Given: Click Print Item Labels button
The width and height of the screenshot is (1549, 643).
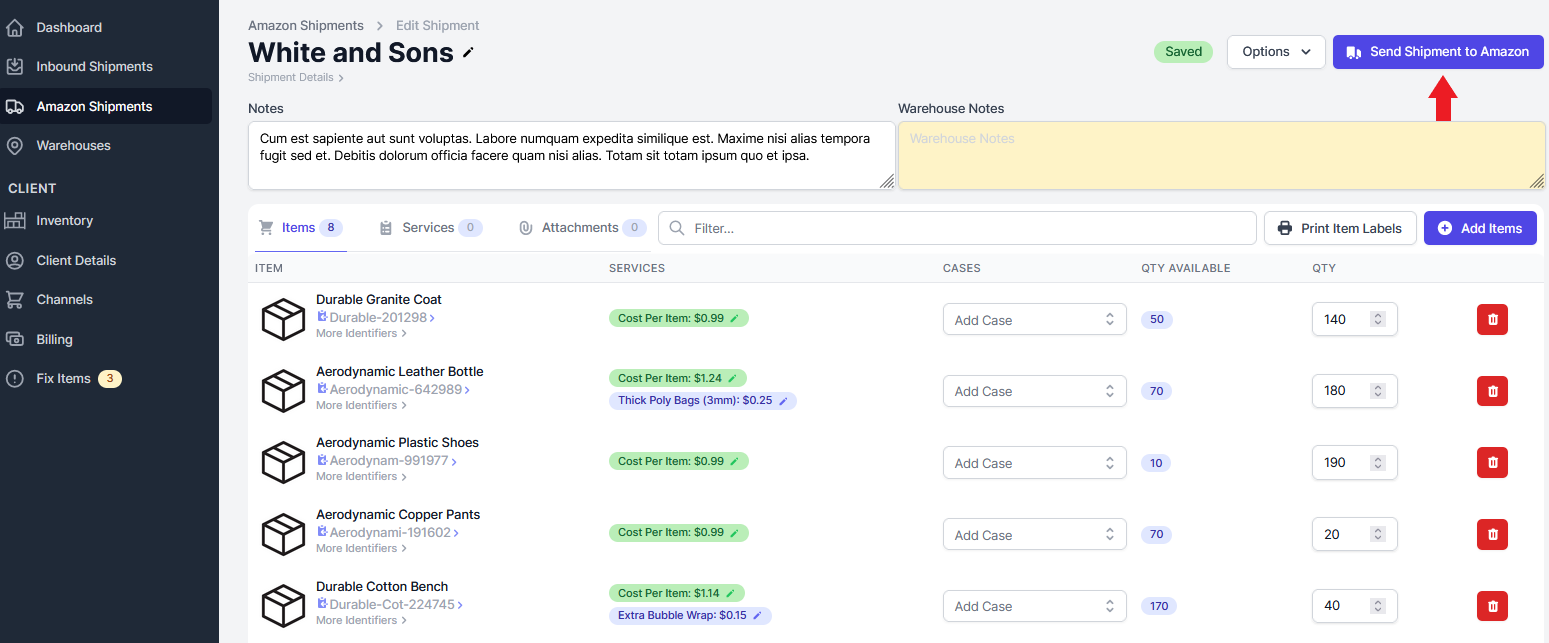Looking at the screenshot, I should coord(1340,228).
